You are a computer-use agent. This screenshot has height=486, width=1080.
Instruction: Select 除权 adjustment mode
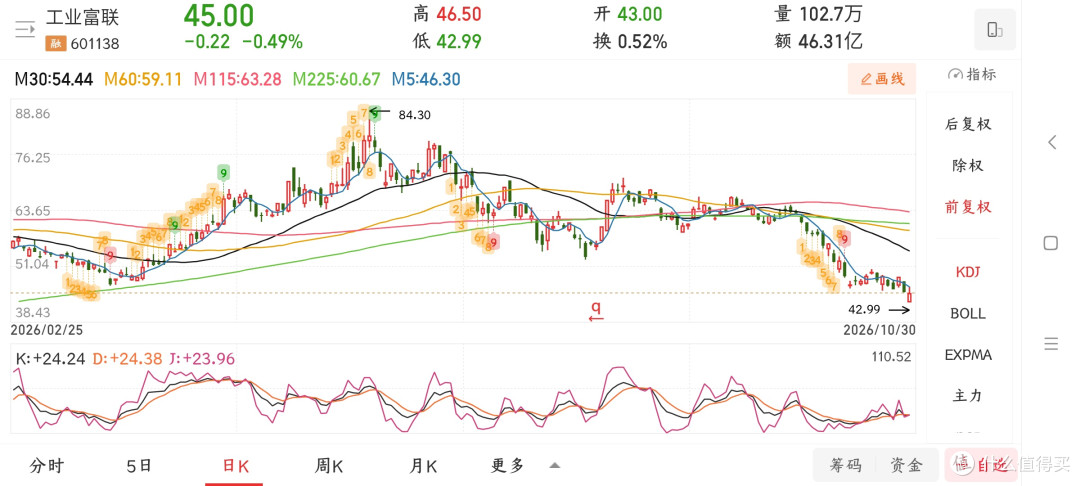[968, 165]
